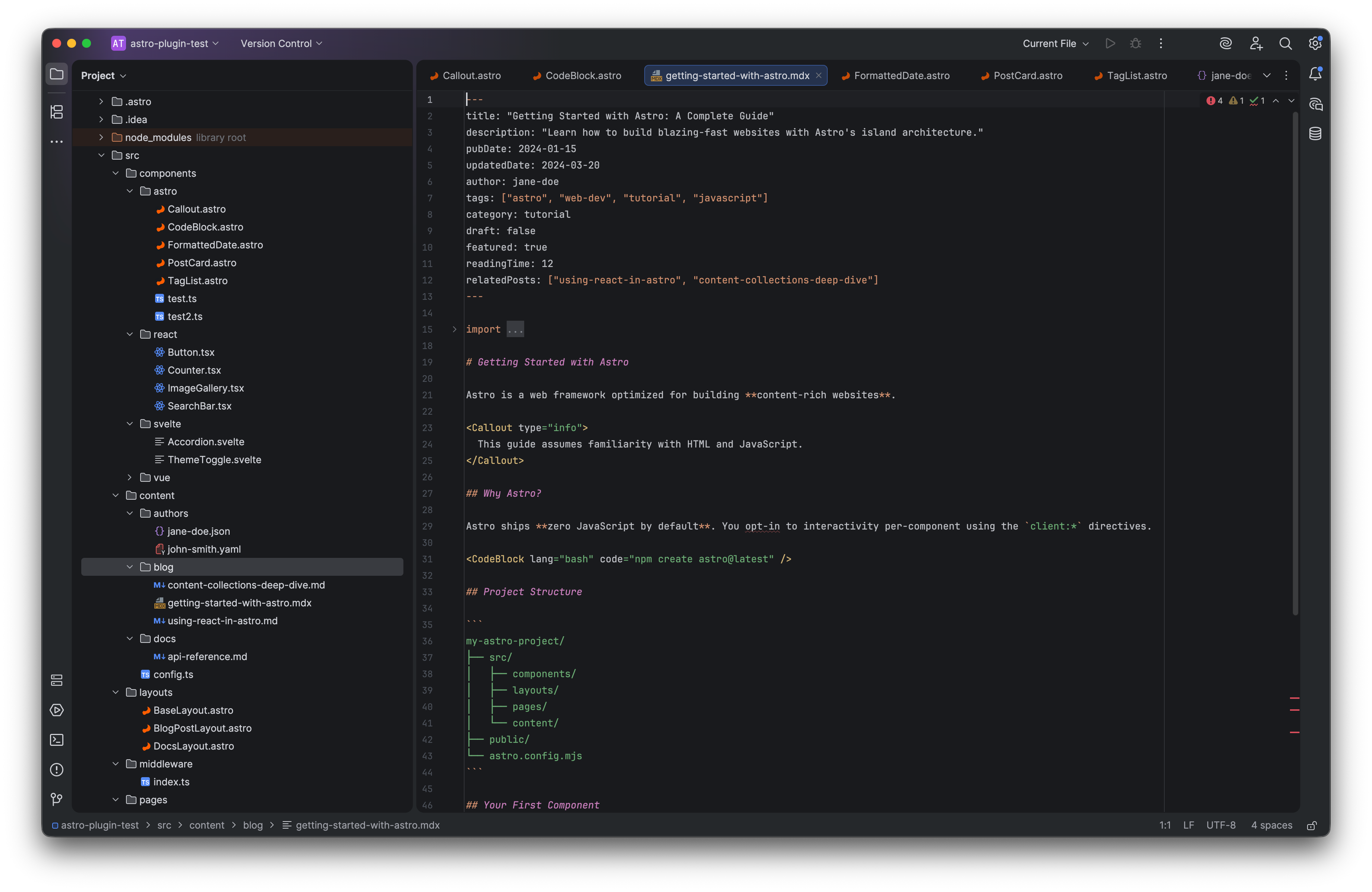Toggle the Project tool window icon
The height and width of the screenshot is (892, 1372).
[x=57, y=74]
